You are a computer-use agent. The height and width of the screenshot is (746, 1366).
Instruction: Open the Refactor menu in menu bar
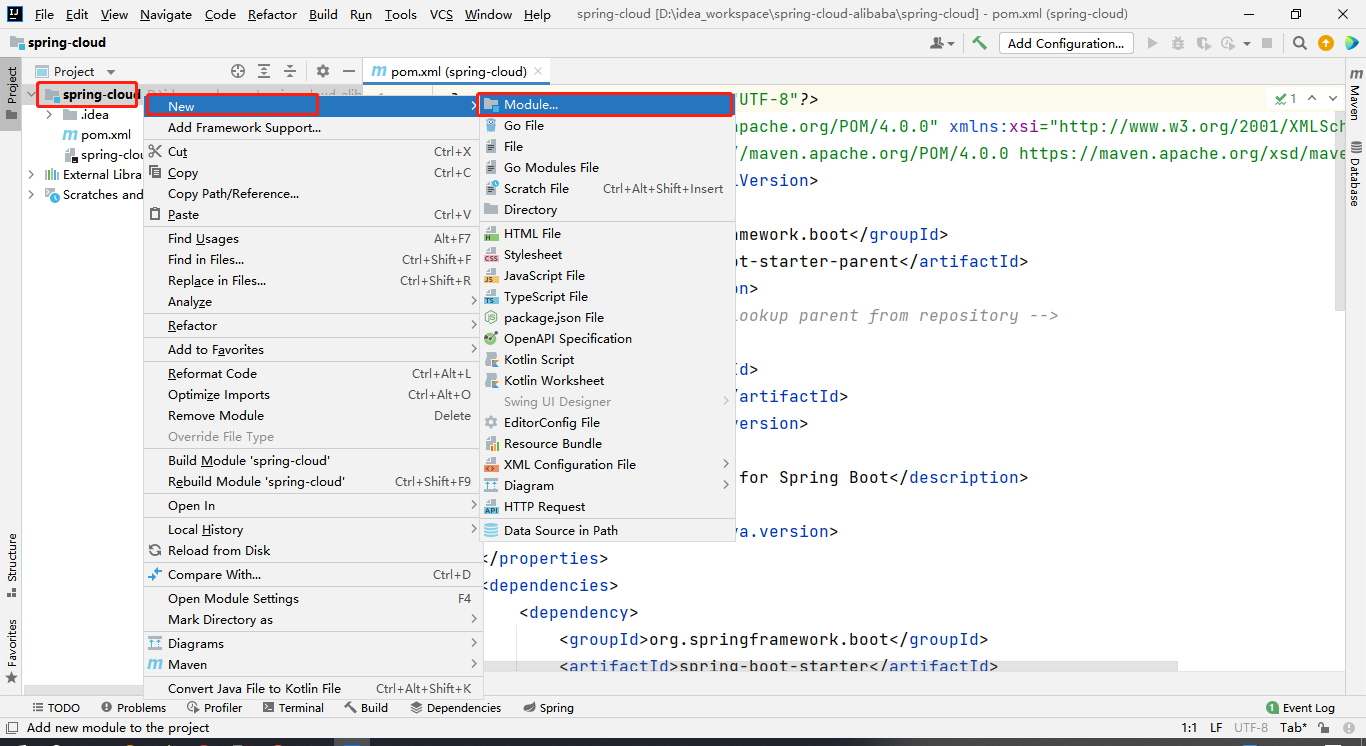click(x=272, y=14)
